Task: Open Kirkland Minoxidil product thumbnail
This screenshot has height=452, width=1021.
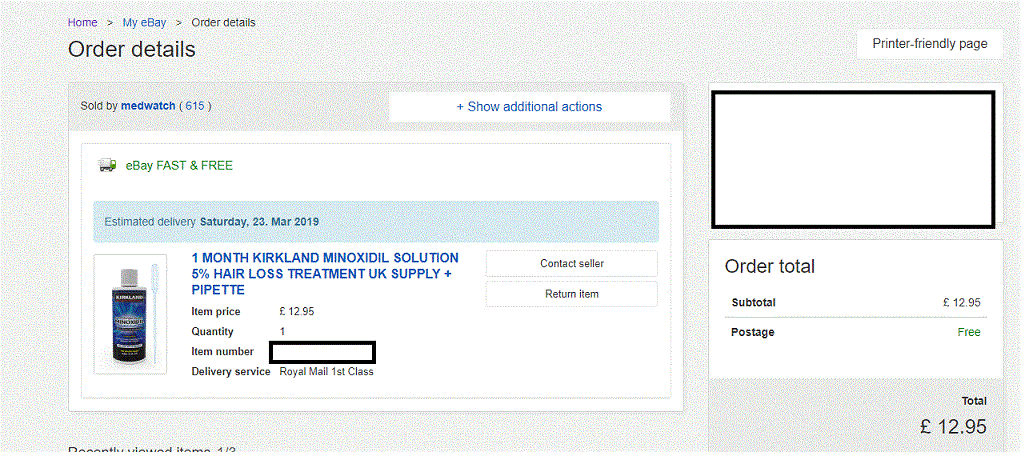Action: click(x=130, y=314)
